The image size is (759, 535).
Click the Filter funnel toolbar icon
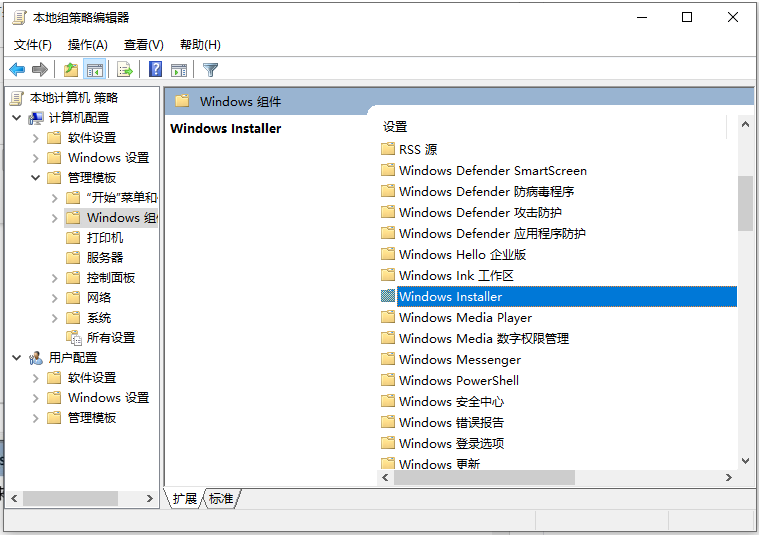coord(210,70)
